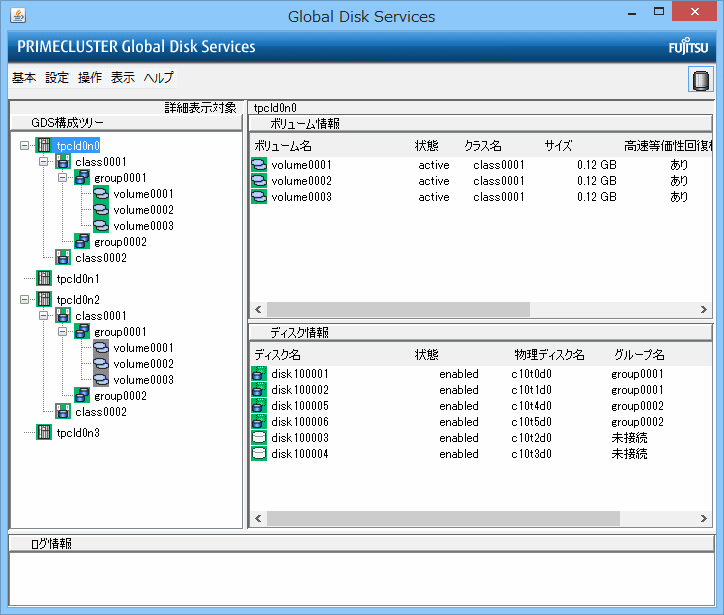Select tpcld0n3 label in tree
The image size is (724, 615).
coord(78,433)
